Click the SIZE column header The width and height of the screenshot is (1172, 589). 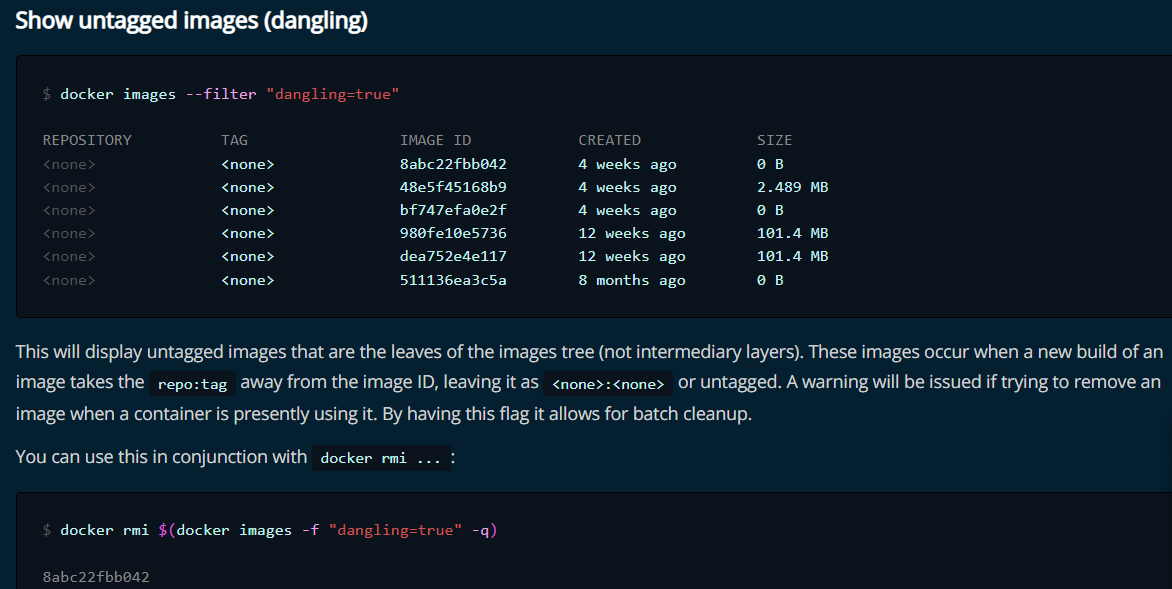click(x=774, y=141)
